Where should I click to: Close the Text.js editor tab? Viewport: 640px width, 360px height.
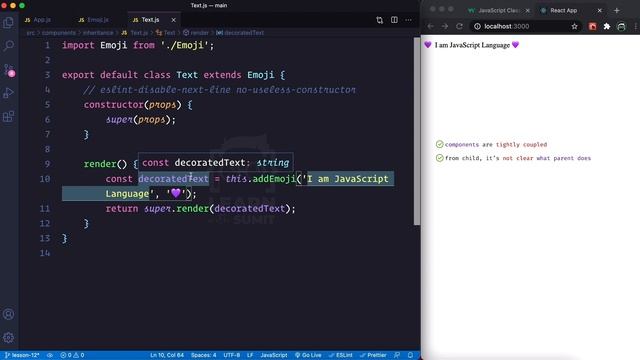(173, 20)
